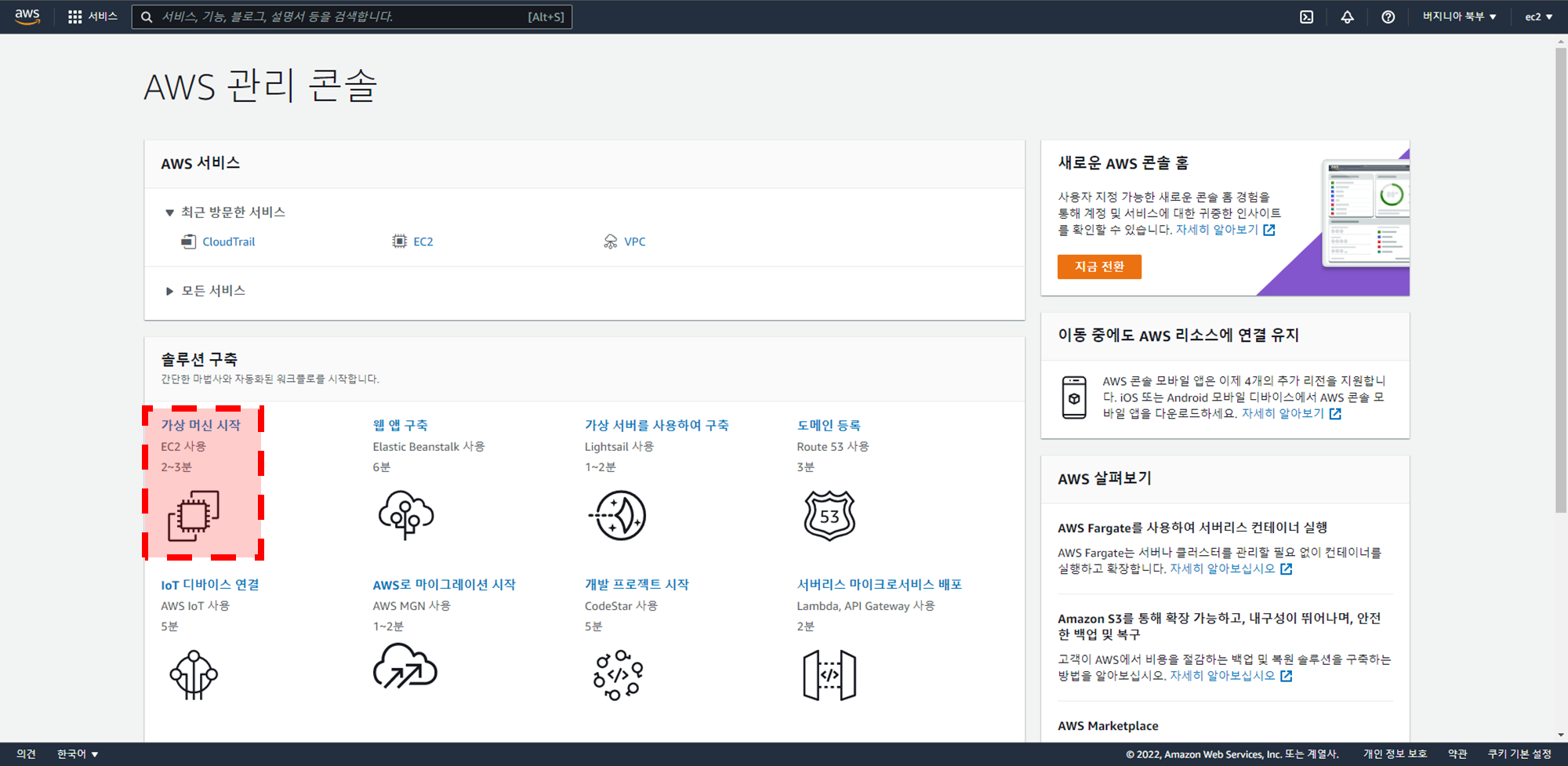The image size is (1568, 766).
Task: Click 'Lambda, API Gateway 사용' text
Action: tap(866, 605)
